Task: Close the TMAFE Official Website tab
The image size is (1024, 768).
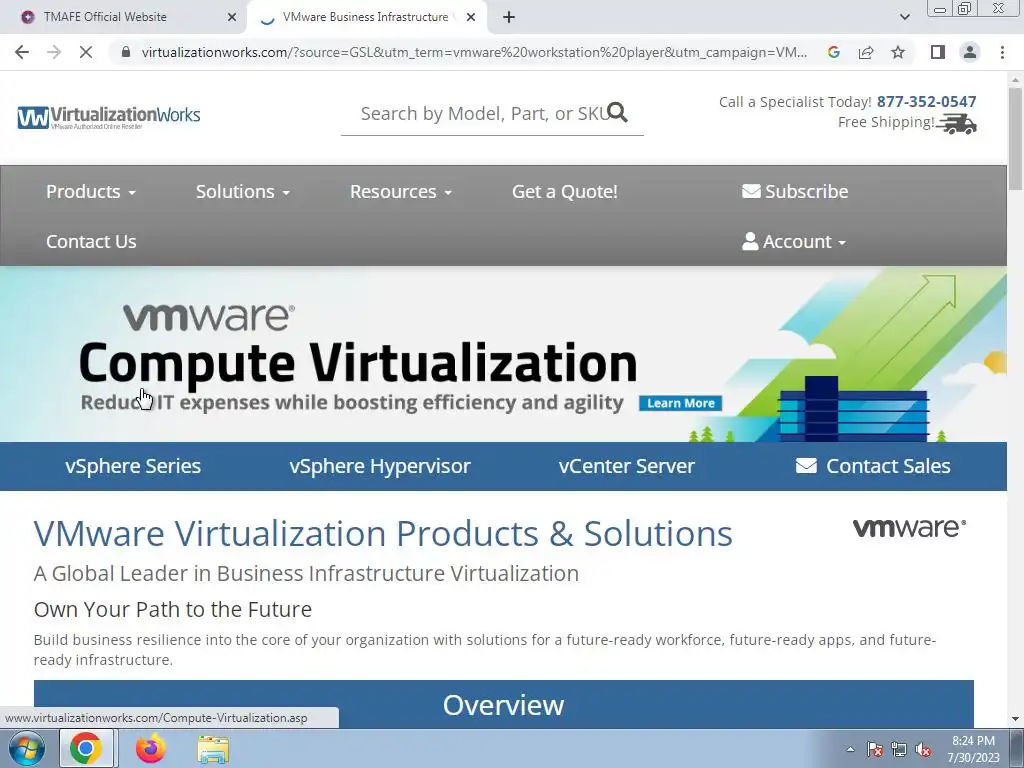Action: pyautogui.click(x=232, y=17)
